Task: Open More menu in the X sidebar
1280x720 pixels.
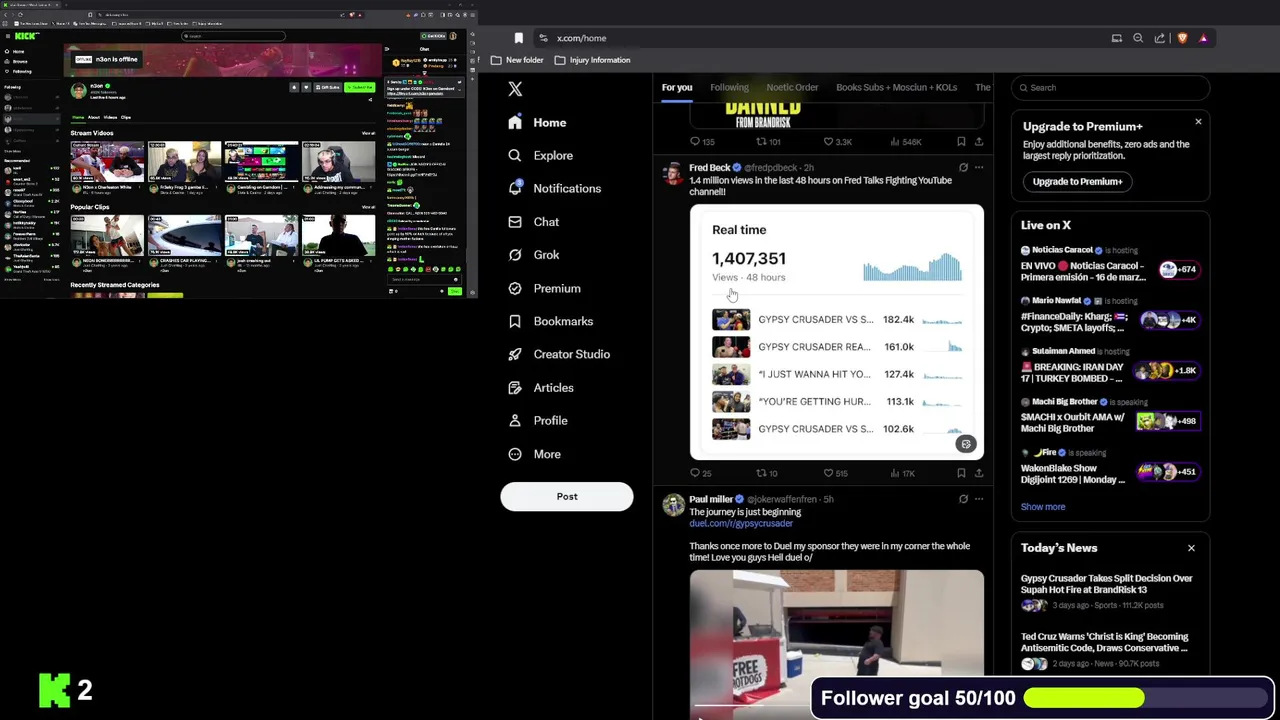Action: tap(534, 454)
